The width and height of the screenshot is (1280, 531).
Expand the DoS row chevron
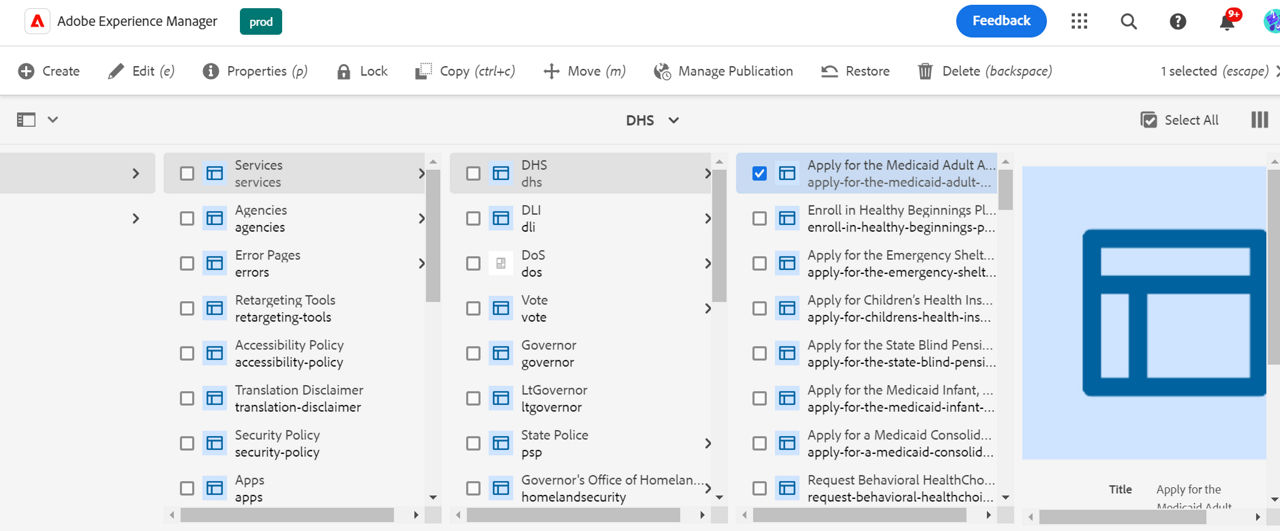707,263
